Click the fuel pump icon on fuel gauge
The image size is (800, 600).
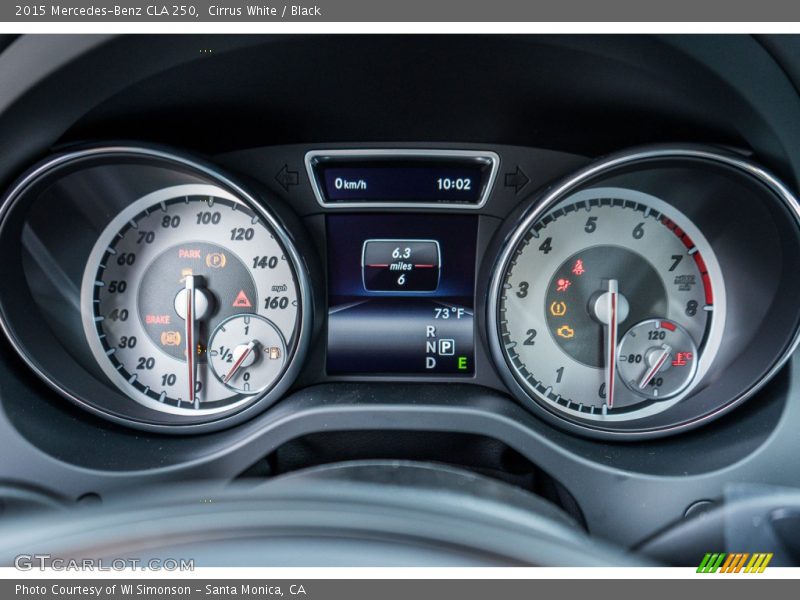coord(274,353)
